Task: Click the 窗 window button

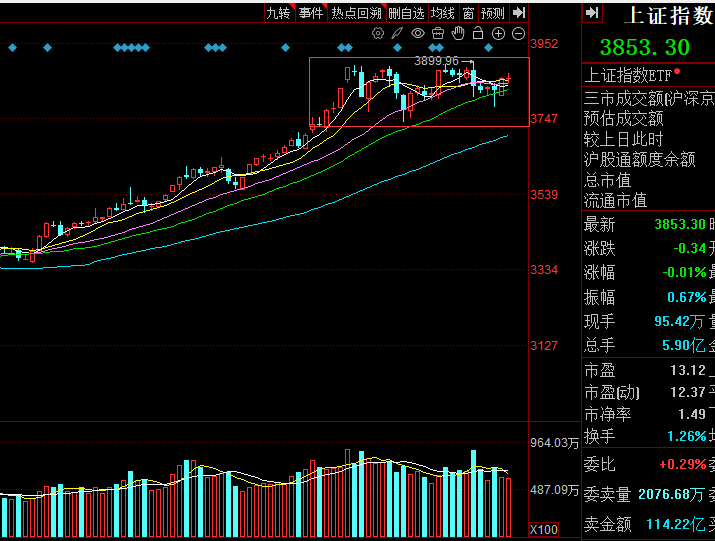Action: pos(468,13)
